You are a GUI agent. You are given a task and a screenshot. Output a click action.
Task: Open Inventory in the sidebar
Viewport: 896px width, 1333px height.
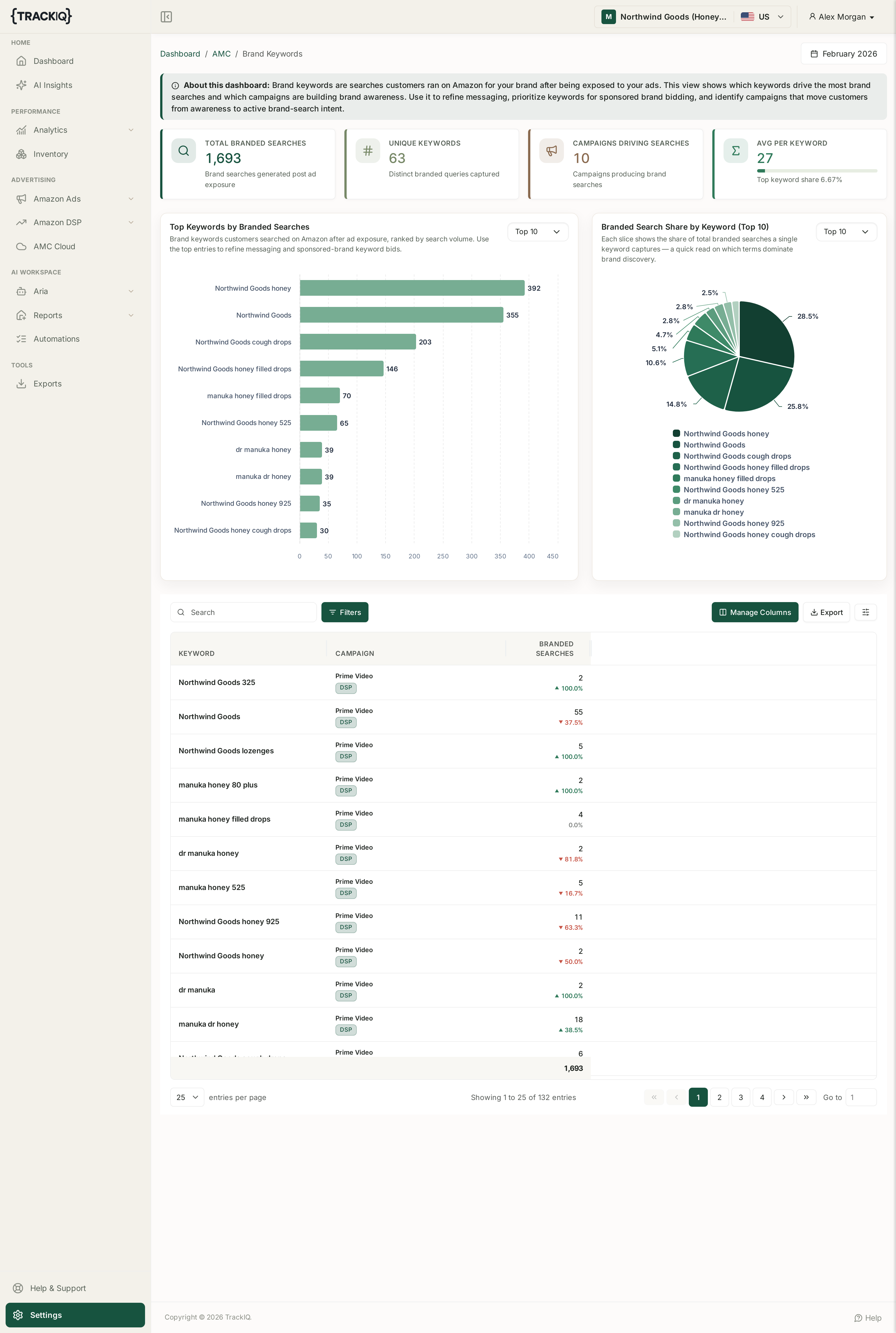coord(75,154)
